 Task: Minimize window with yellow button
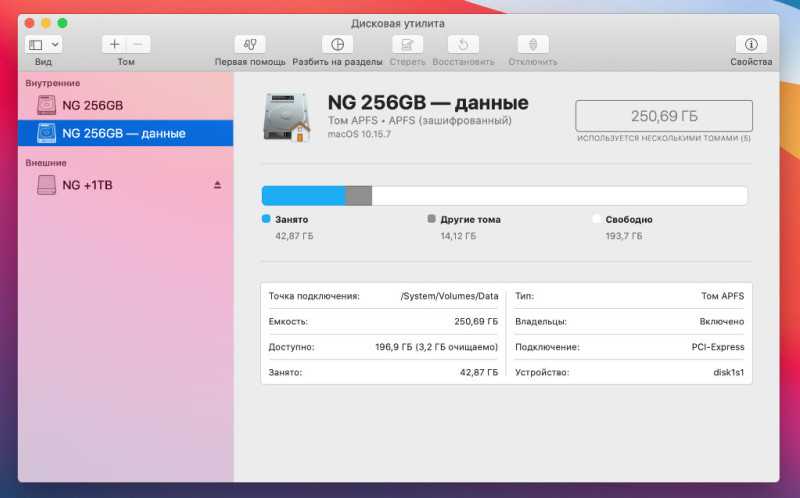click(46, 23)
